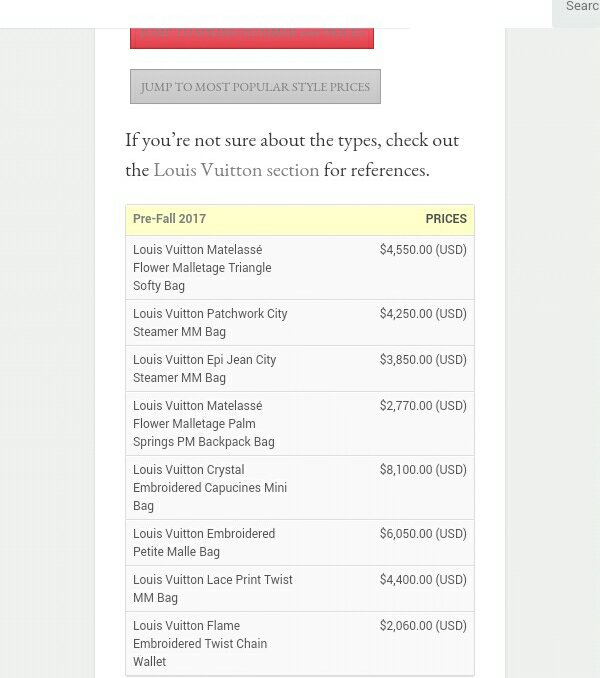Click the Search field at top right
Screen dimensions: 600x678
point(576,13)
